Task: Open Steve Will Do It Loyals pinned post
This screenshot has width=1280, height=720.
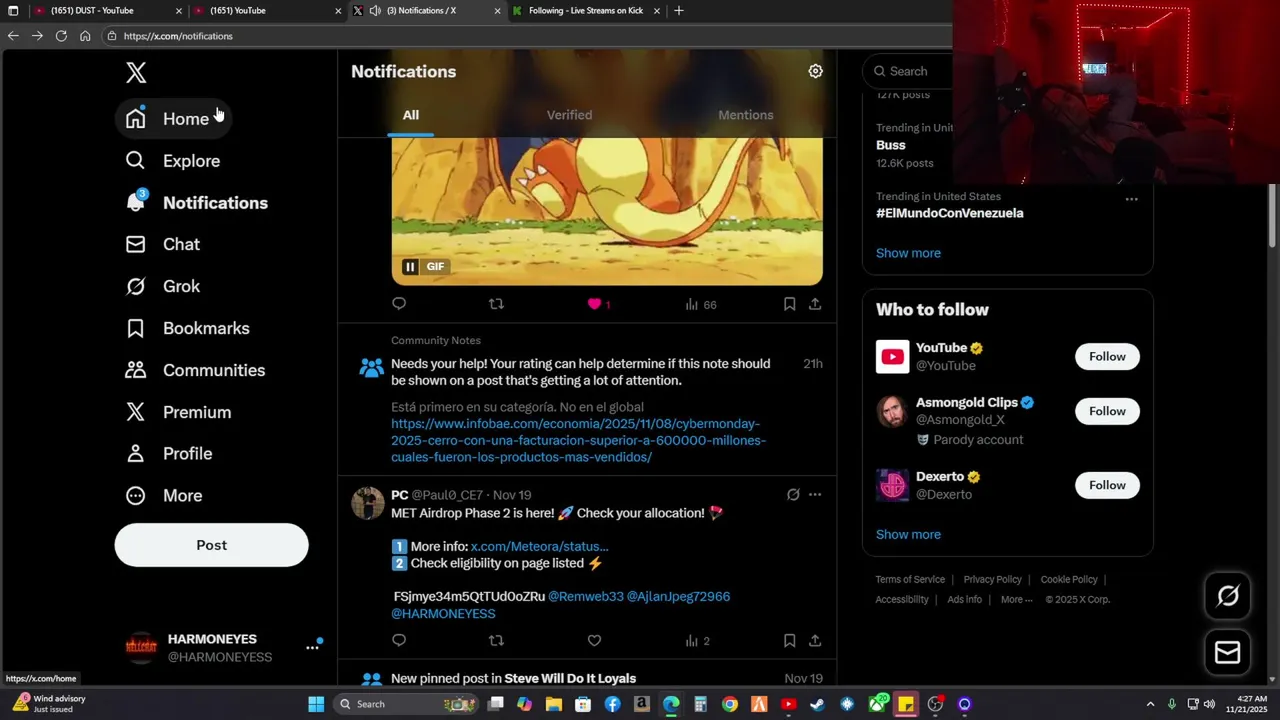Action: 513,679
